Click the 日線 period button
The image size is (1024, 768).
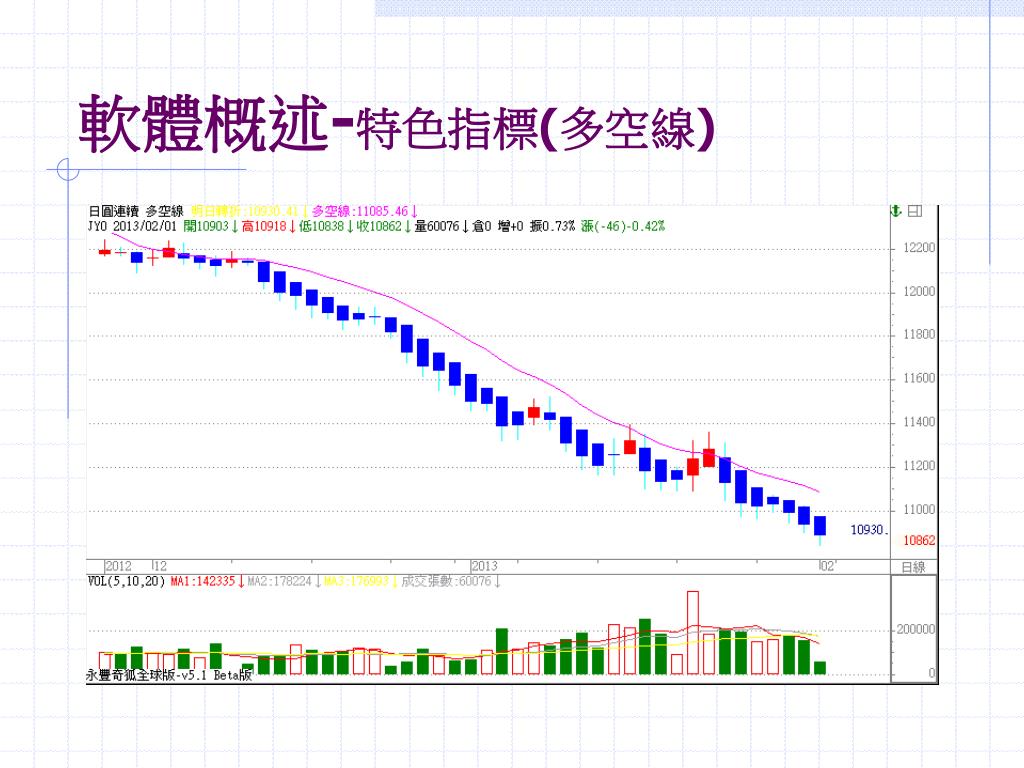coord(914,567)
